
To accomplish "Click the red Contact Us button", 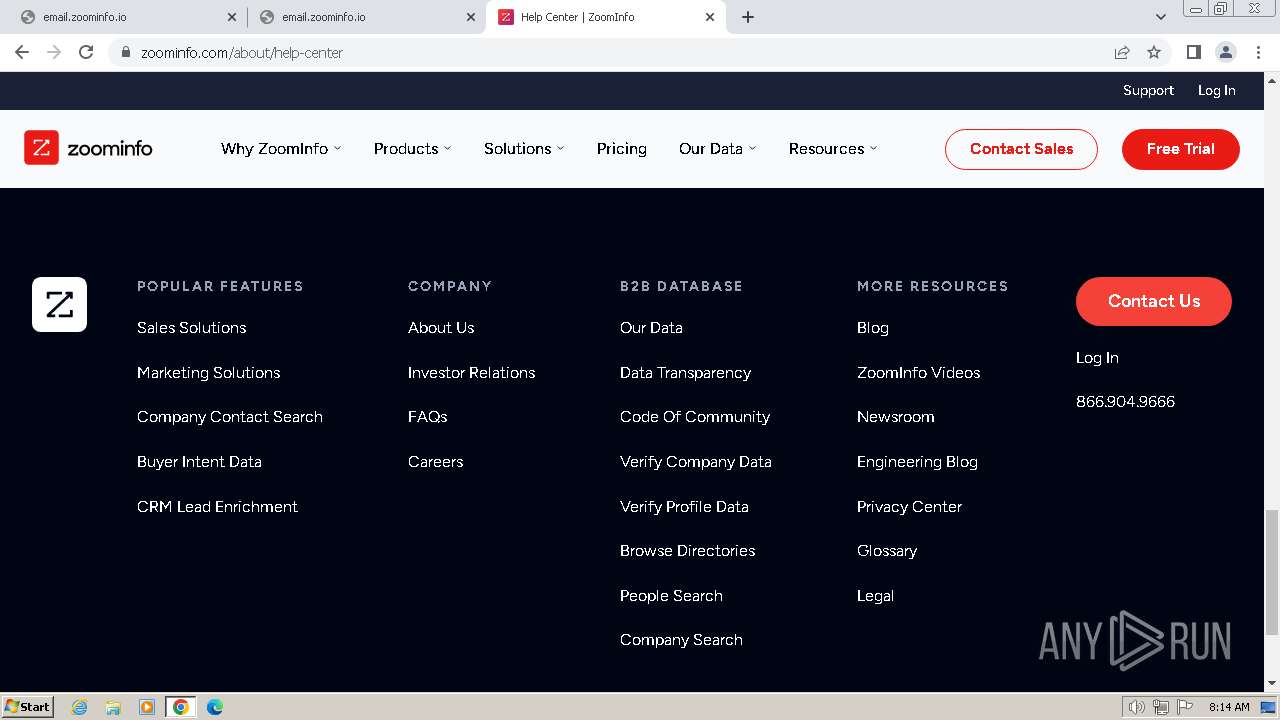I will tap(1154, 301).
